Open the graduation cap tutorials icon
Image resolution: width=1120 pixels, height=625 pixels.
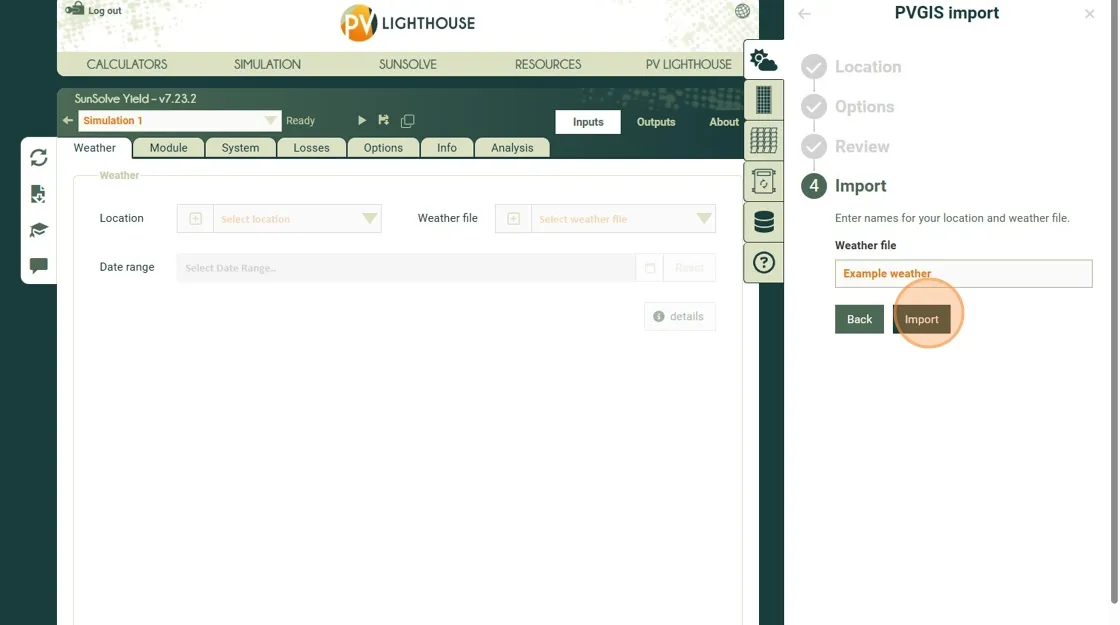coord(39,230)
